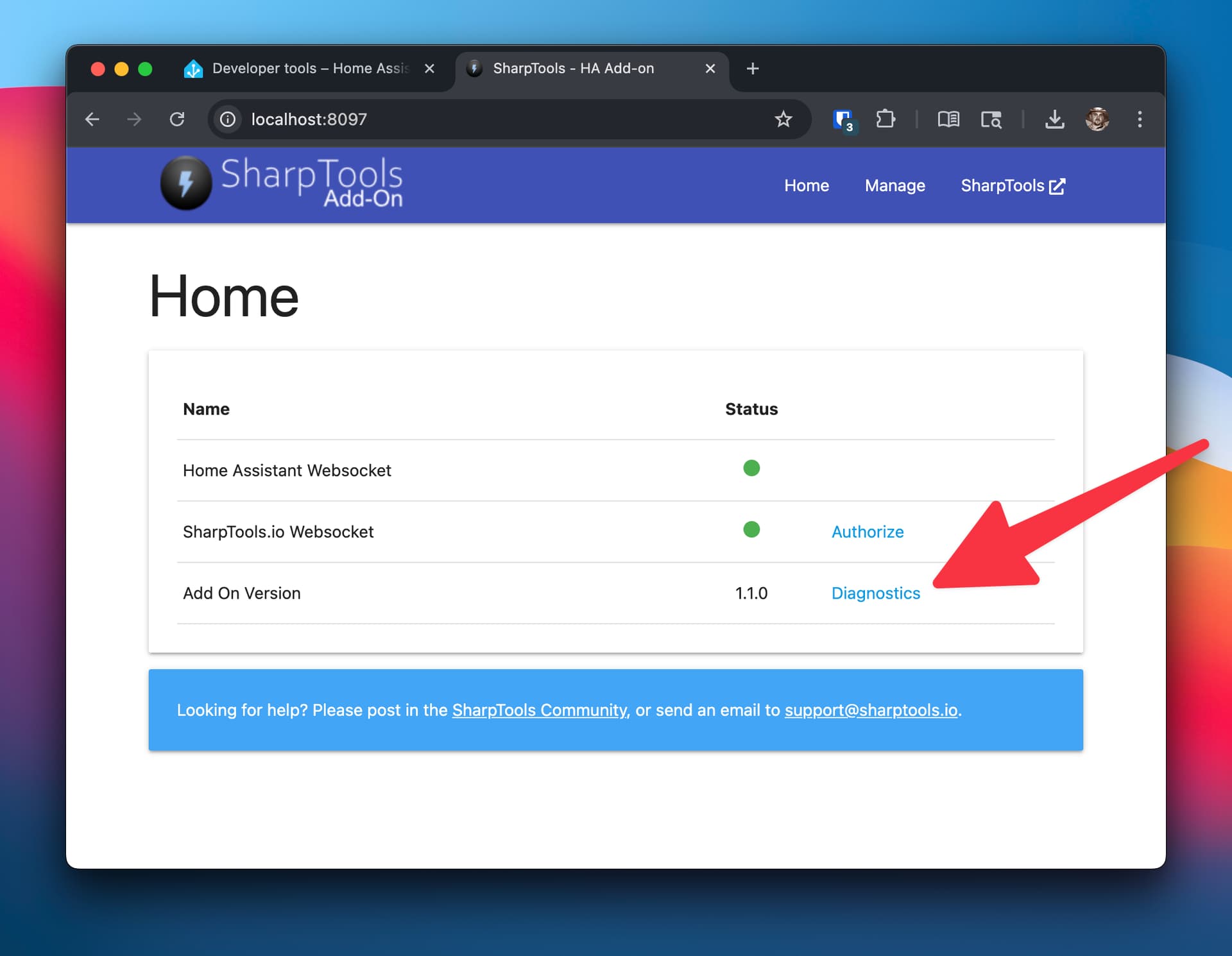The width and height of the screenshot is (1232, 956).
Task: Click the Home Assistant Websocket row name
Action: (287, 470)
